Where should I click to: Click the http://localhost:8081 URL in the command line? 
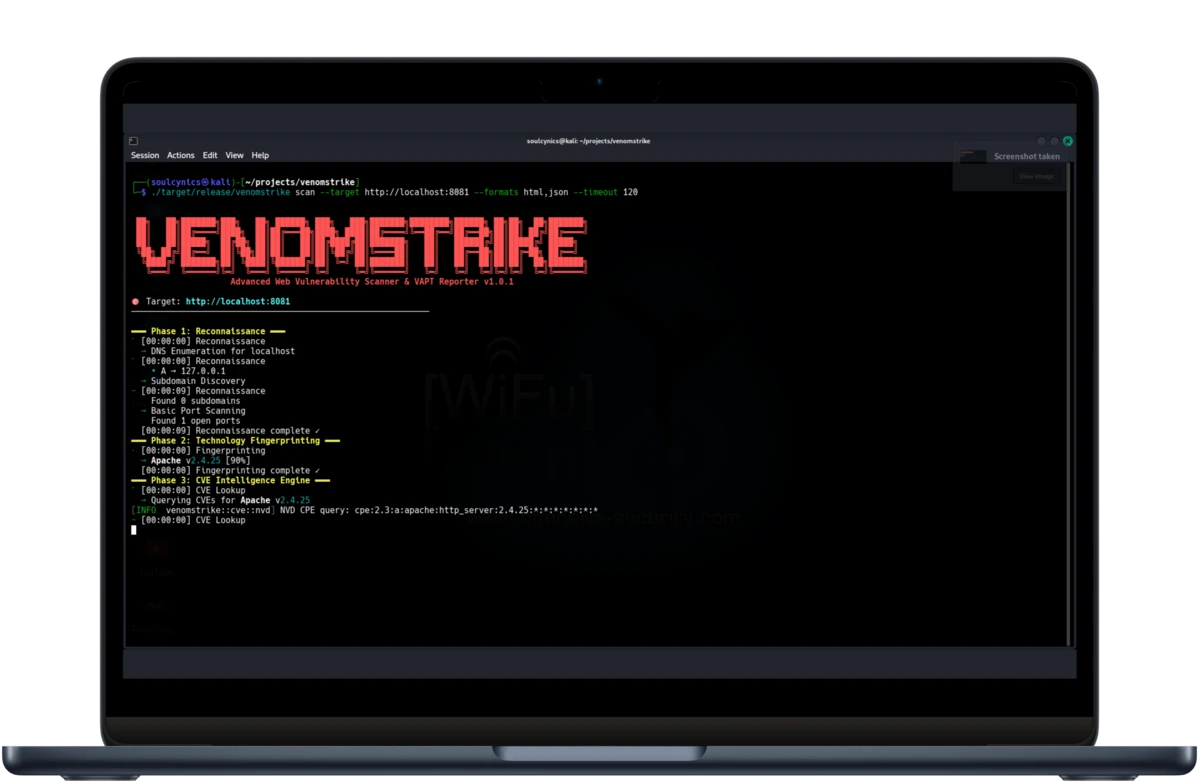coord(417,191)
